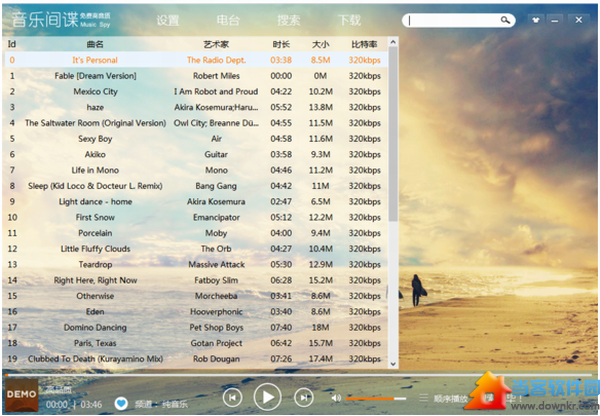The width and height of the screenshot is (600, 416).
Task: Open the 搜索 search tab
Action: pos(289,20)
